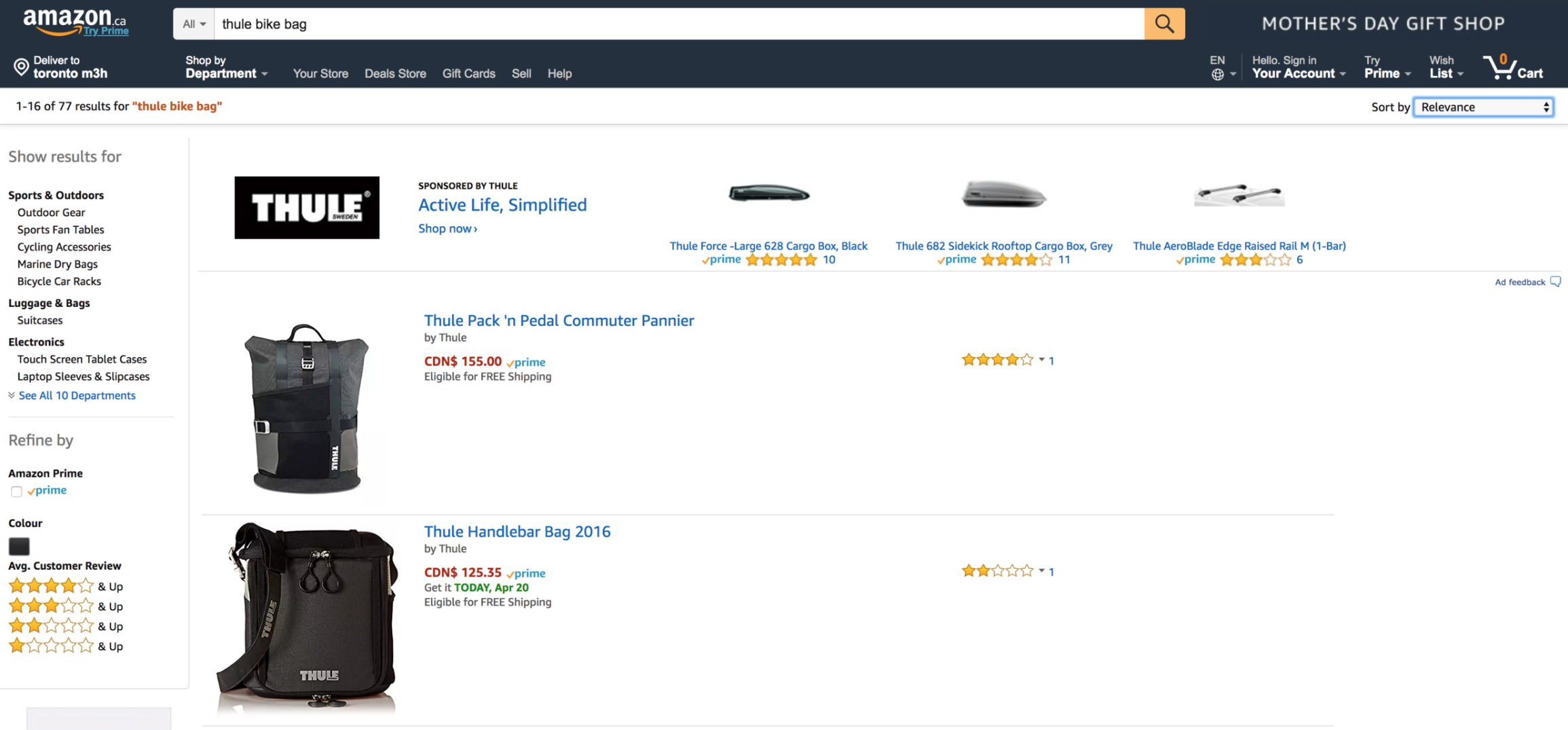Screen dimensions: 1568x730
Task: Open Thule AeroBlade rail image
Action: tap(1239, 195)
